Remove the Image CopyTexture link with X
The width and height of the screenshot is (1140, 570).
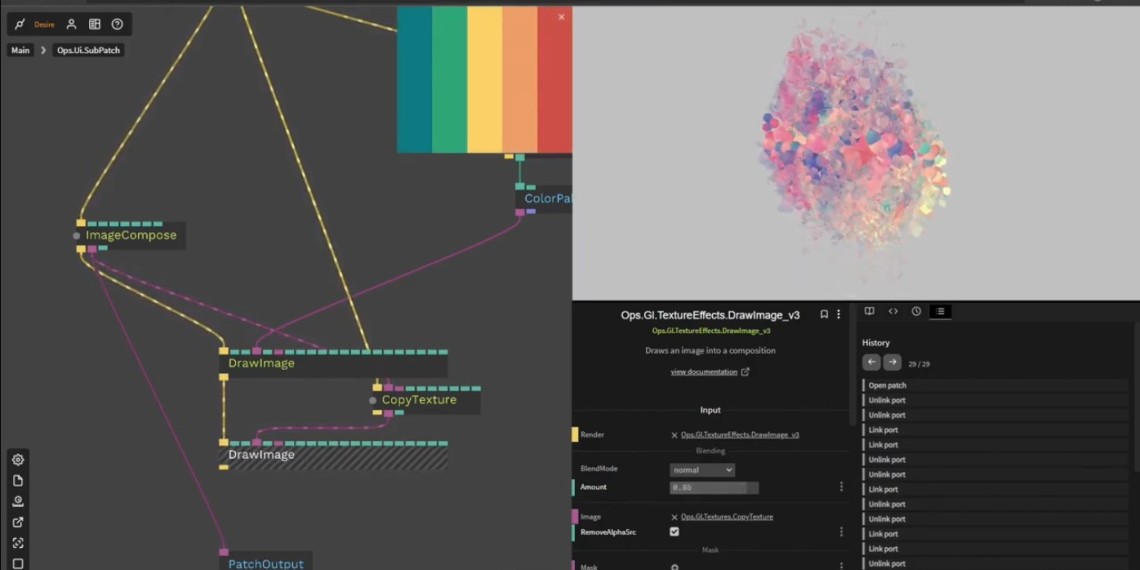[x=674, y=517]
